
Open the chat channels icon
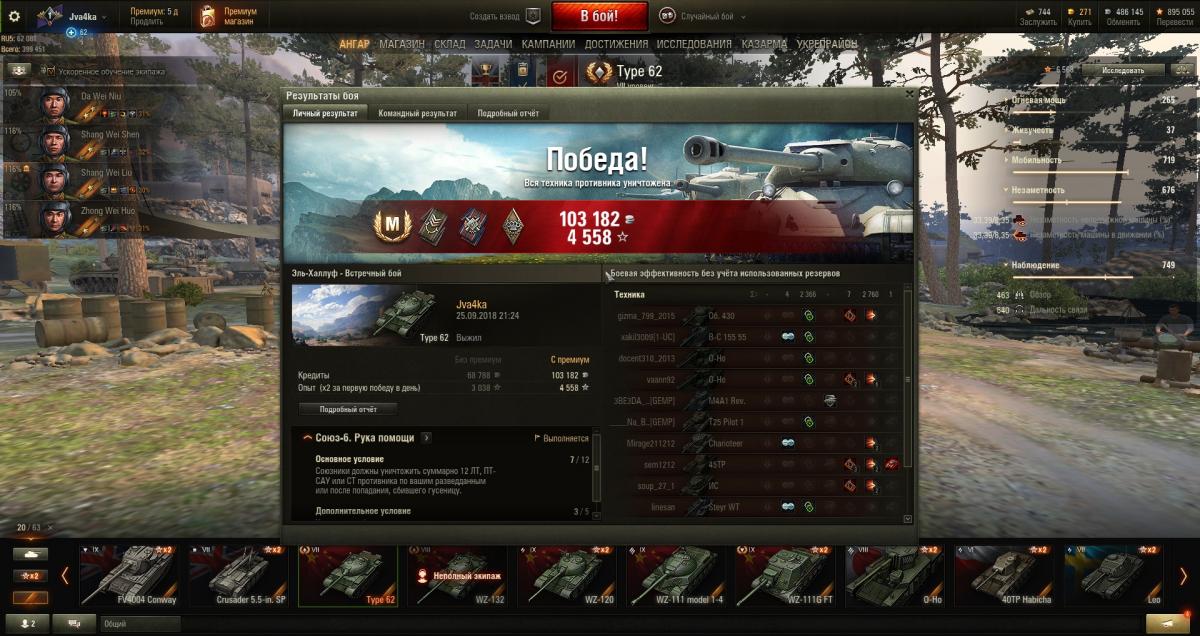[75, 623]
